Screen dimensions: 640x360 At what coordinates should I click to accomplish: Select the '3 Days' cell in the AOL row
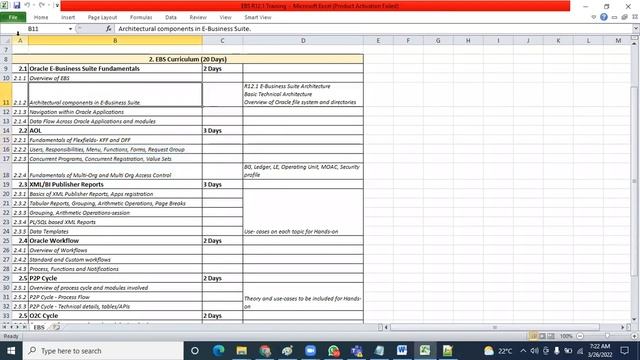222,131
